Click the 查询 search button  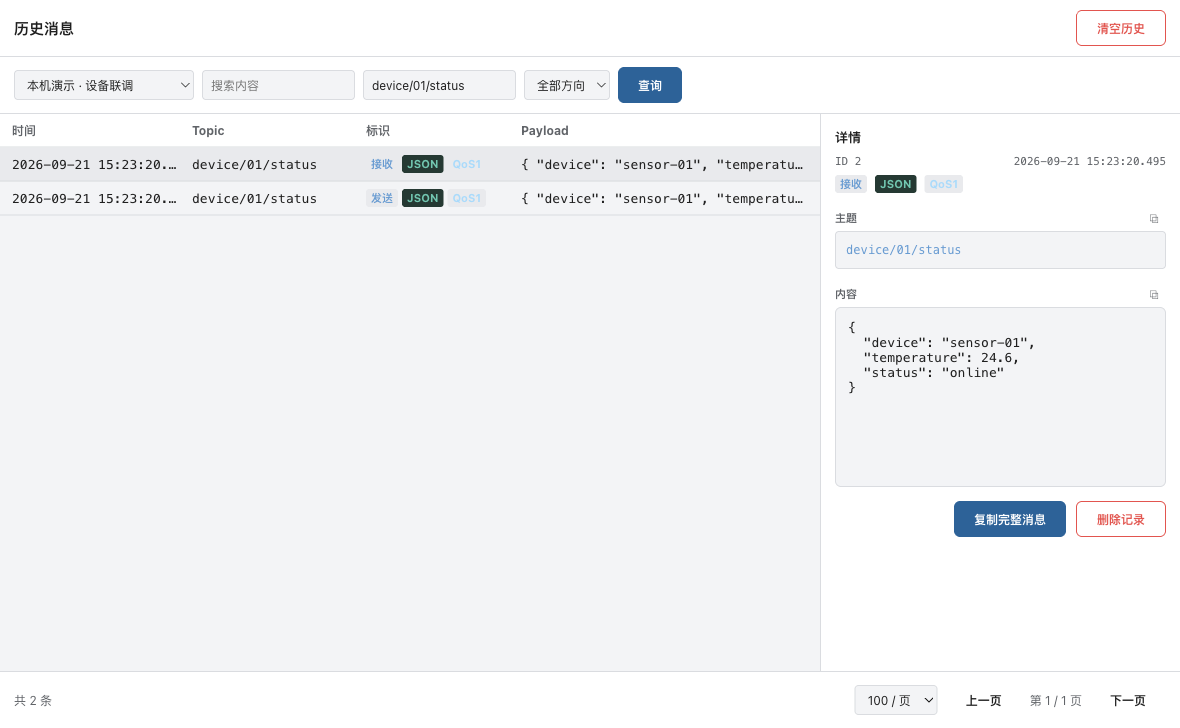click(649, 85)
